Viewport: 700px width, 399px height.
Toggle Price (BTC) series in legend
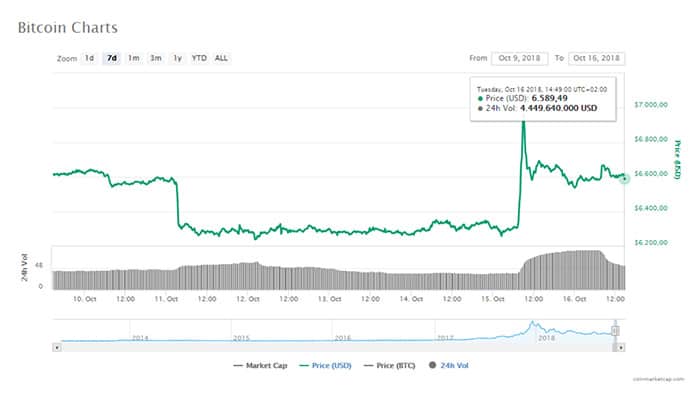point(389,366)
